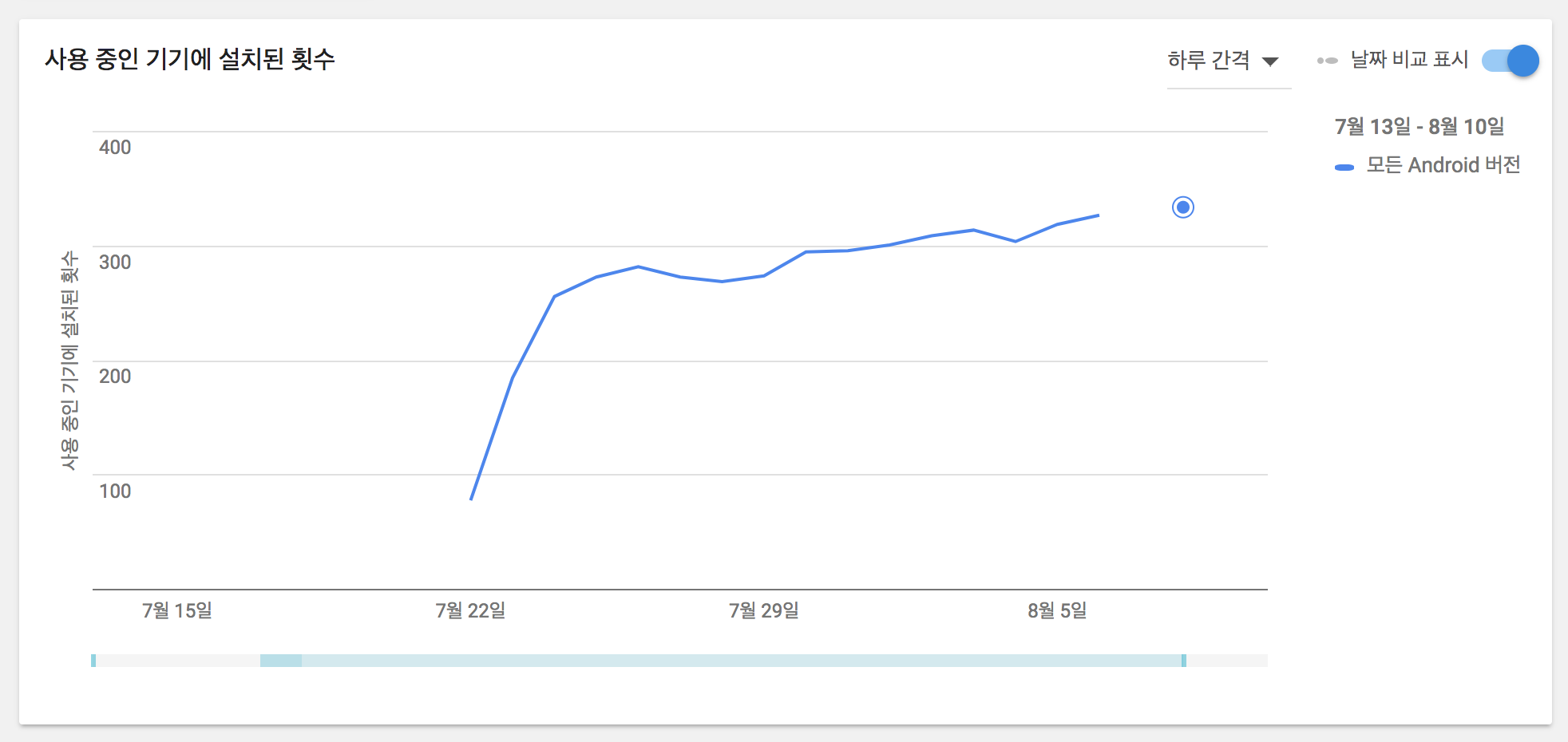Click the 7월 29일 x-axis label
This screenshot has width=1568, height=742.
tap(763, 610)
